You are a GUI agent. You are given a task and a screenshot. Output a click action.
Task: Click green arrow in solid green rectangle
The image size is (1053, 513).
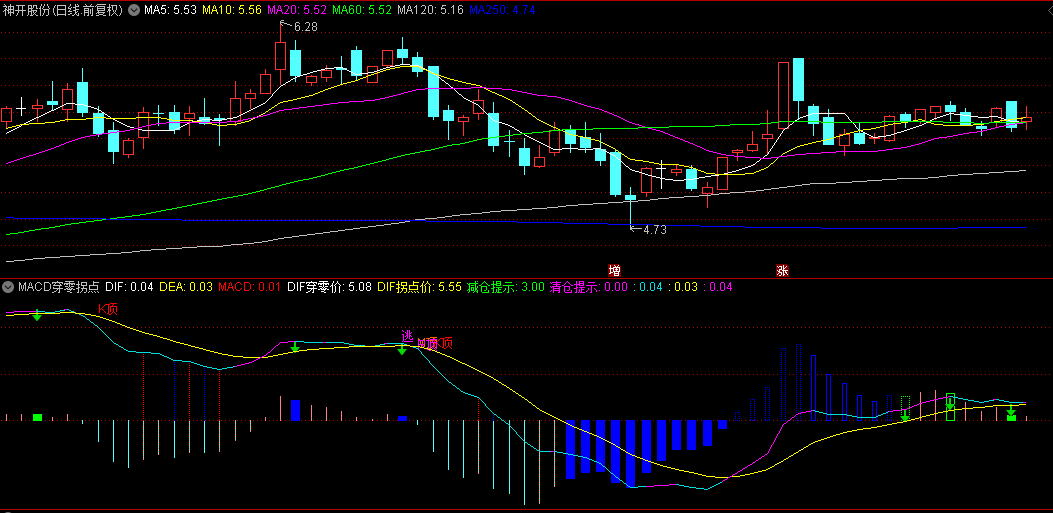pos(950,404)
